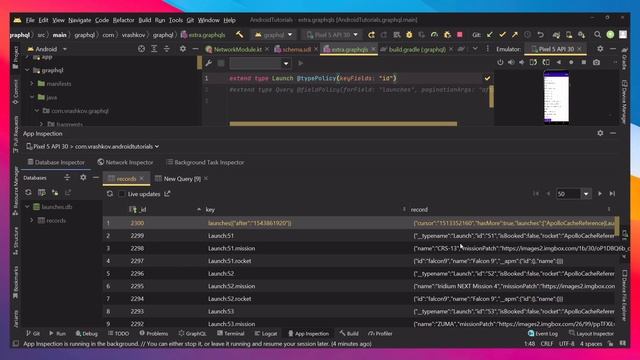The height and width of the screenshot is (360, 640).
Task: Click Git Update Project arrow icon
Action: 490,35
